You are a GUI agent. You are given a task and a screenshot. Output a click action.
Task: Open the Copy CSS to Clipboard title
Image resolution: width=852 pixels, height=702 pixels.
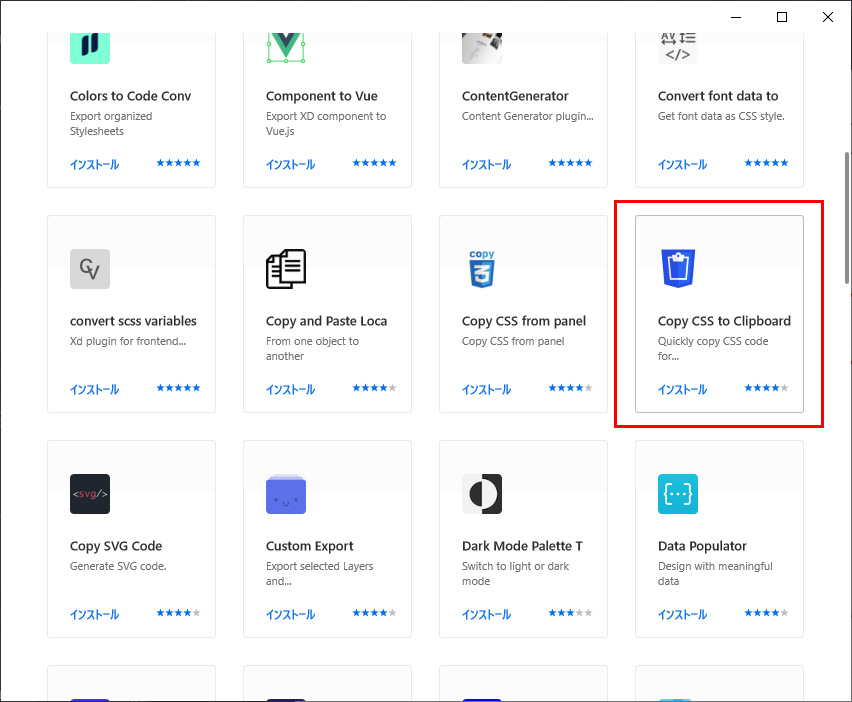click(x=724, y=321)
